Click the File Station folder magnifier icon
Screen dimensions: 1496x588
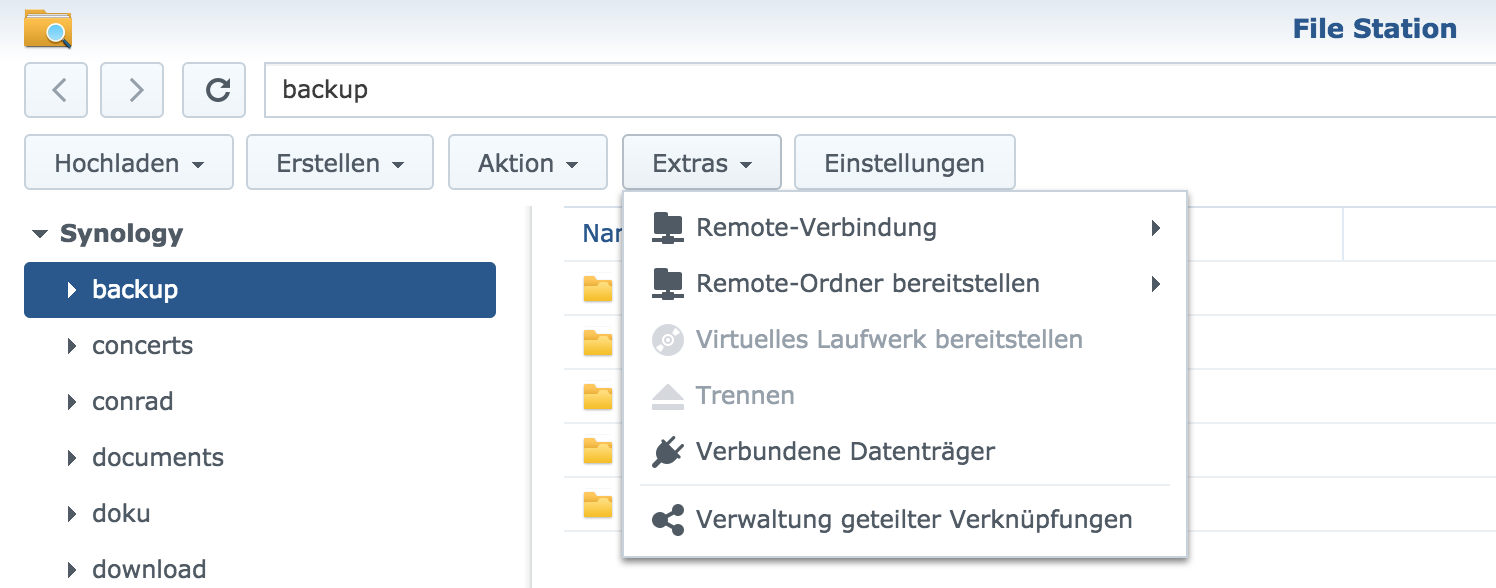48,29
